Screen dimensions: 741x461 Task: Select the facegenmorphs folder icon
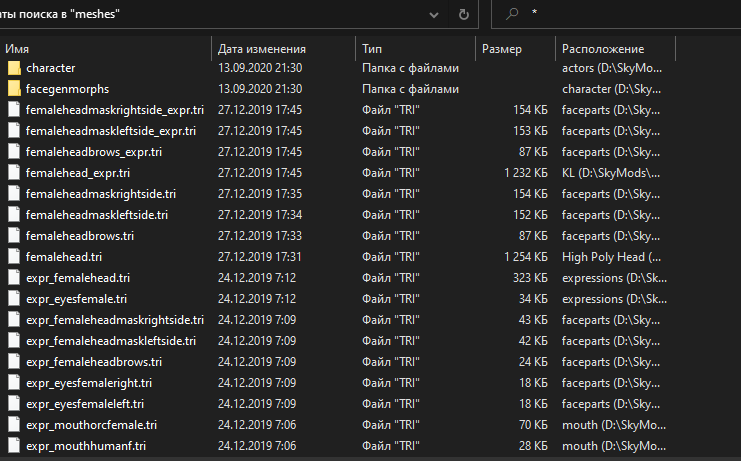tap(14, 89)
